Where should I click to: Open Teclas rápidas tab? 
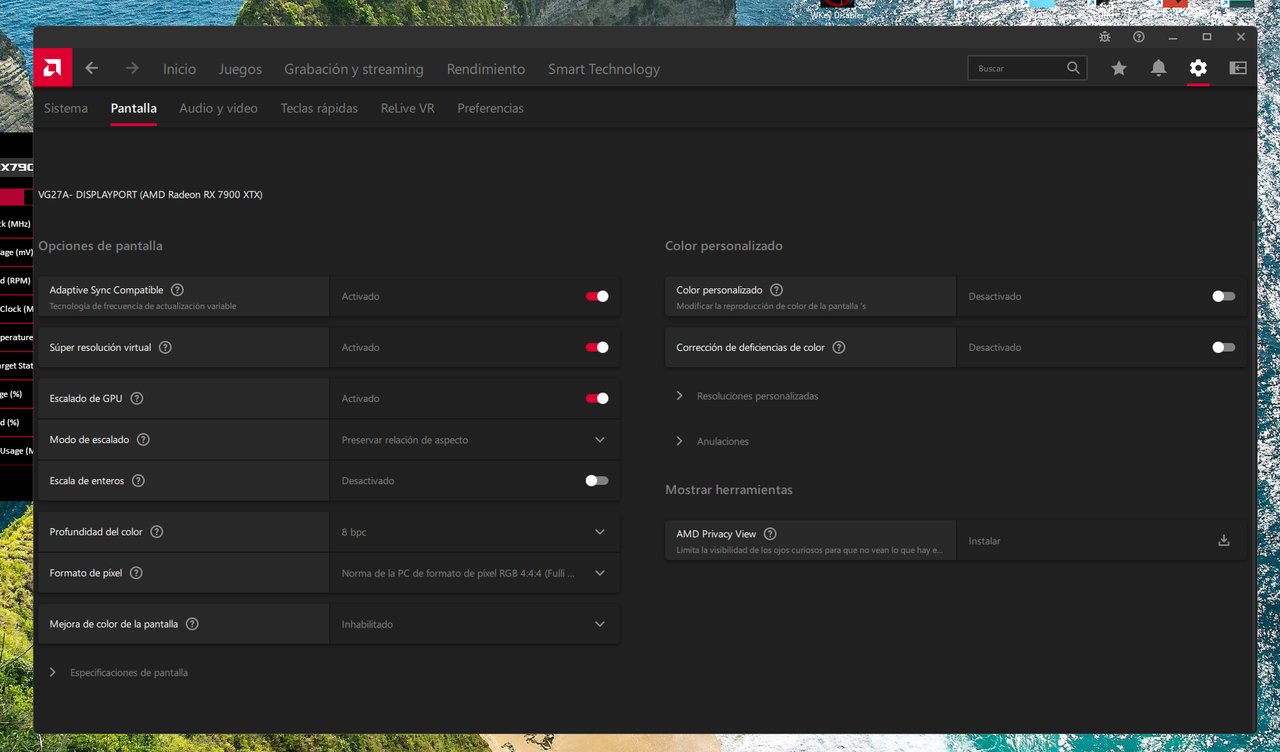(x=319, y=108)
